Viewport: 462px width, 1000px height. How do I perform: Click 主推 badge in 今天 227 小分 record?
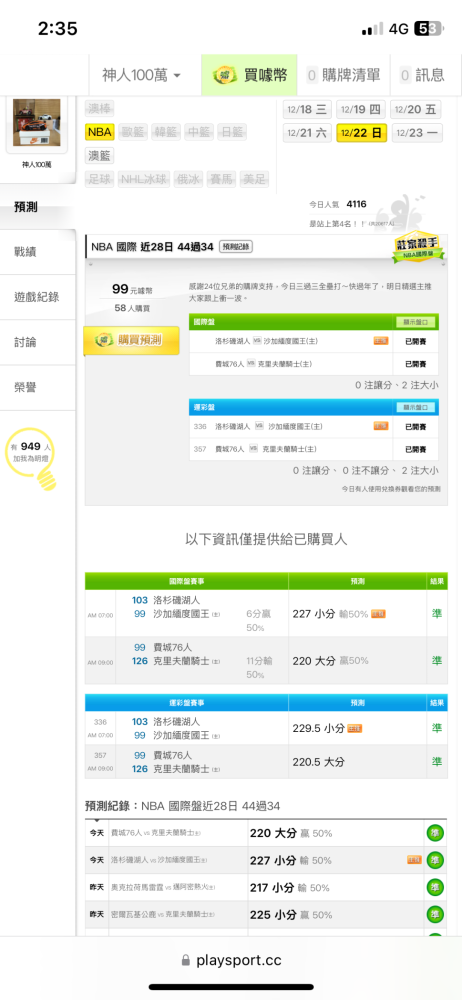414,860
